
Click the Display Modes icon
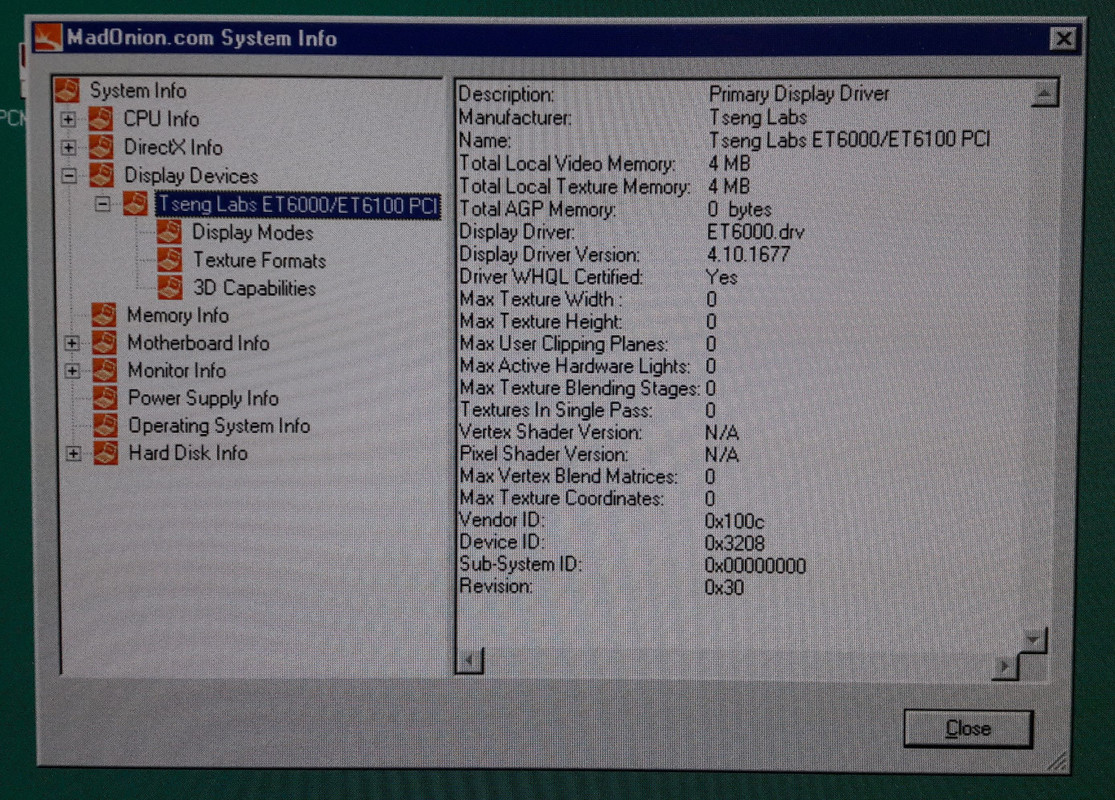point(169,232)
